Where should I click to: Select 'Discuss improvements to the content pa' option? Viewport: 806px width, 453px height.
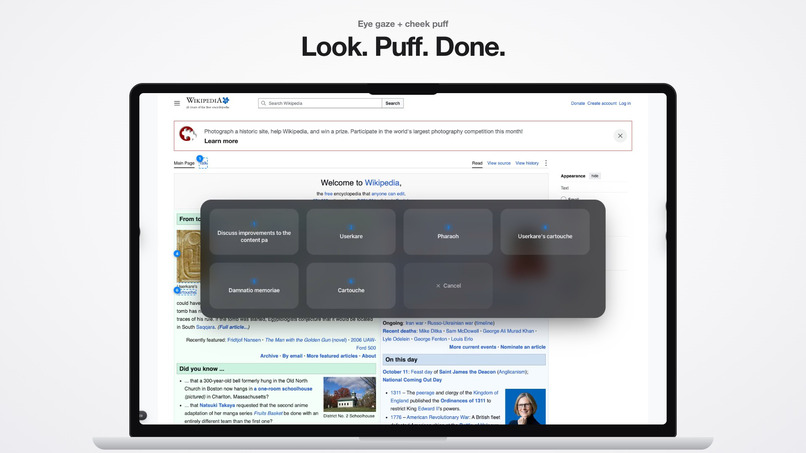tap(254, 231)
